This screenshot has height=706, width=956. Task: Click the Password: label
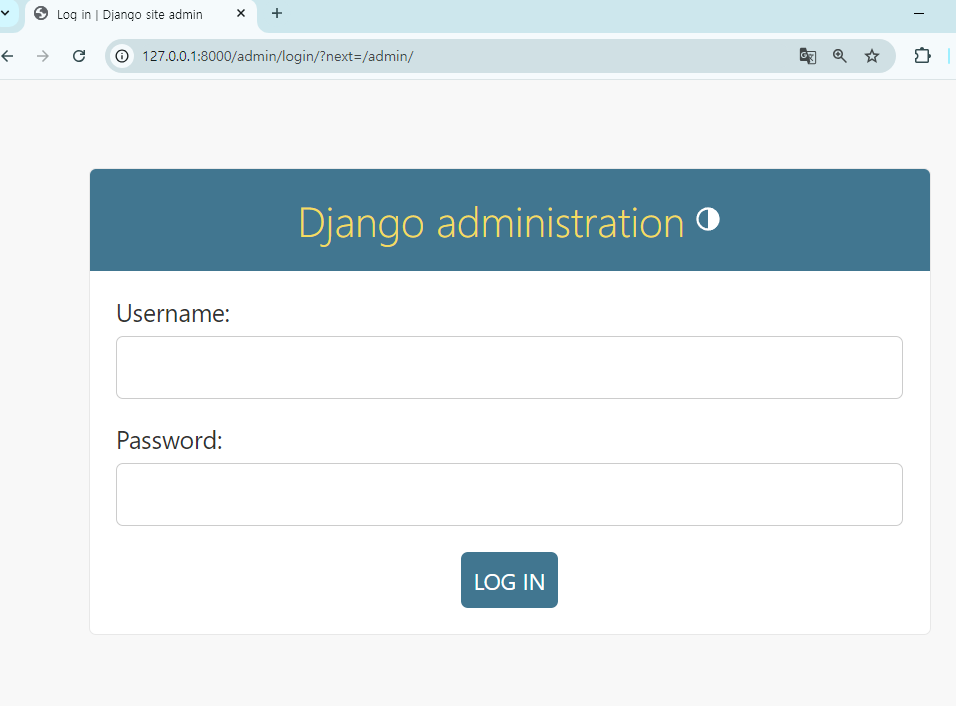click(169, 440)
